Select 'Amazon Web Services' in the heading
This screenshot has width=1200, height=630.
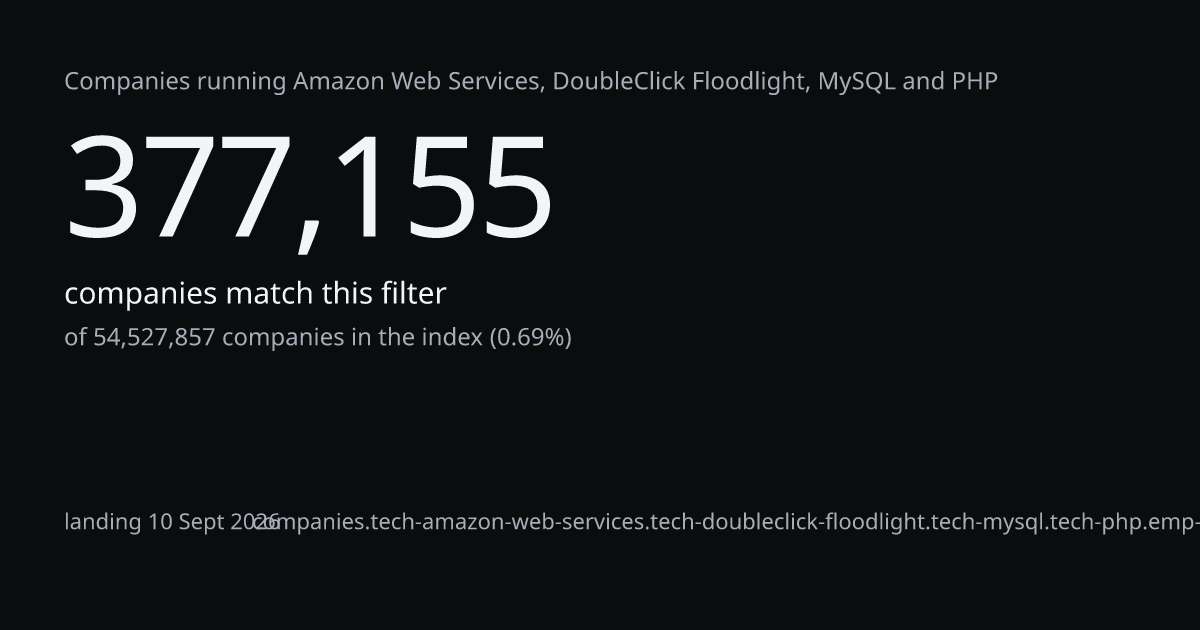419,82
